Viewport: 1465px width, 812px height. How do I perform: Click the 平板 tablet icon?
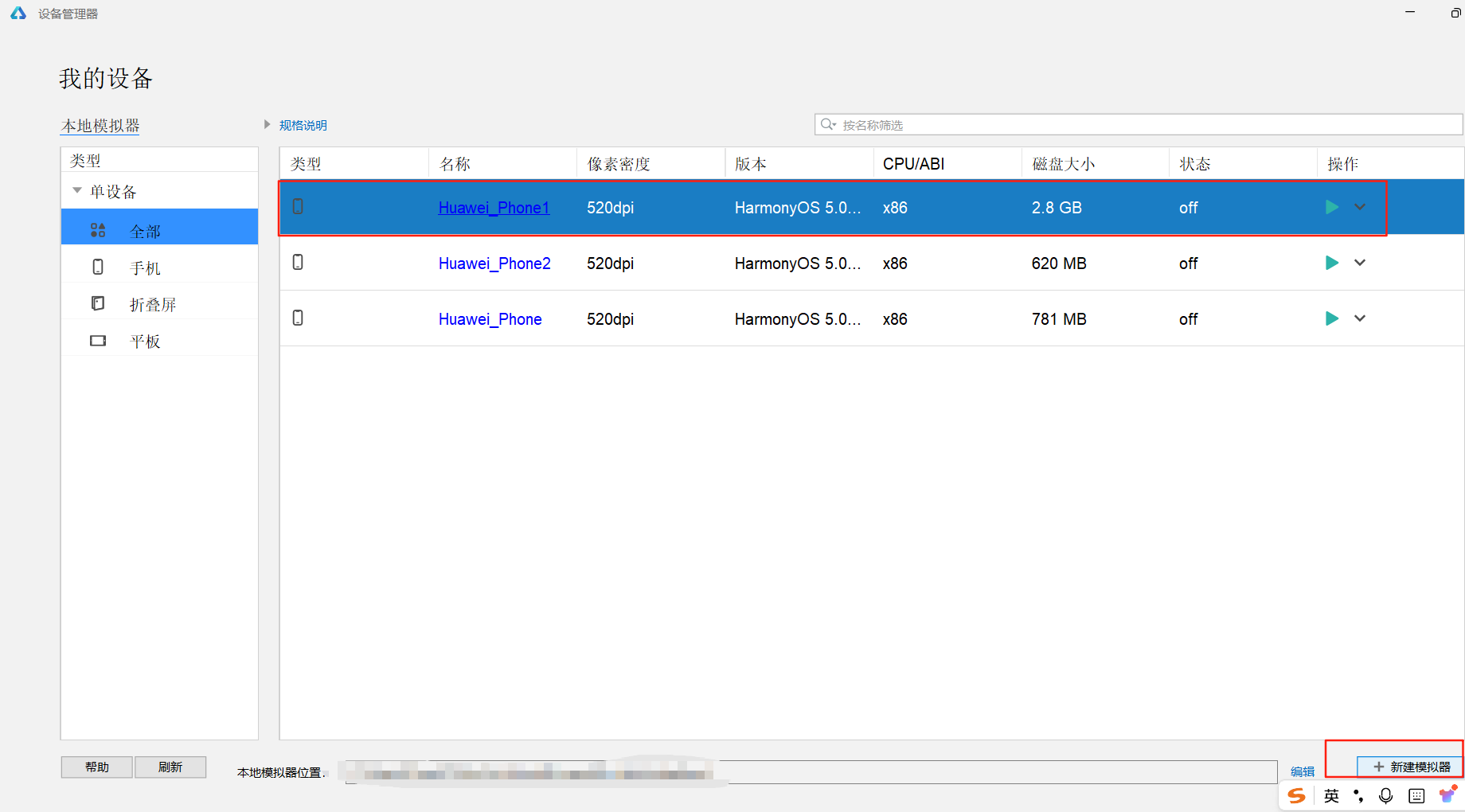98,341
